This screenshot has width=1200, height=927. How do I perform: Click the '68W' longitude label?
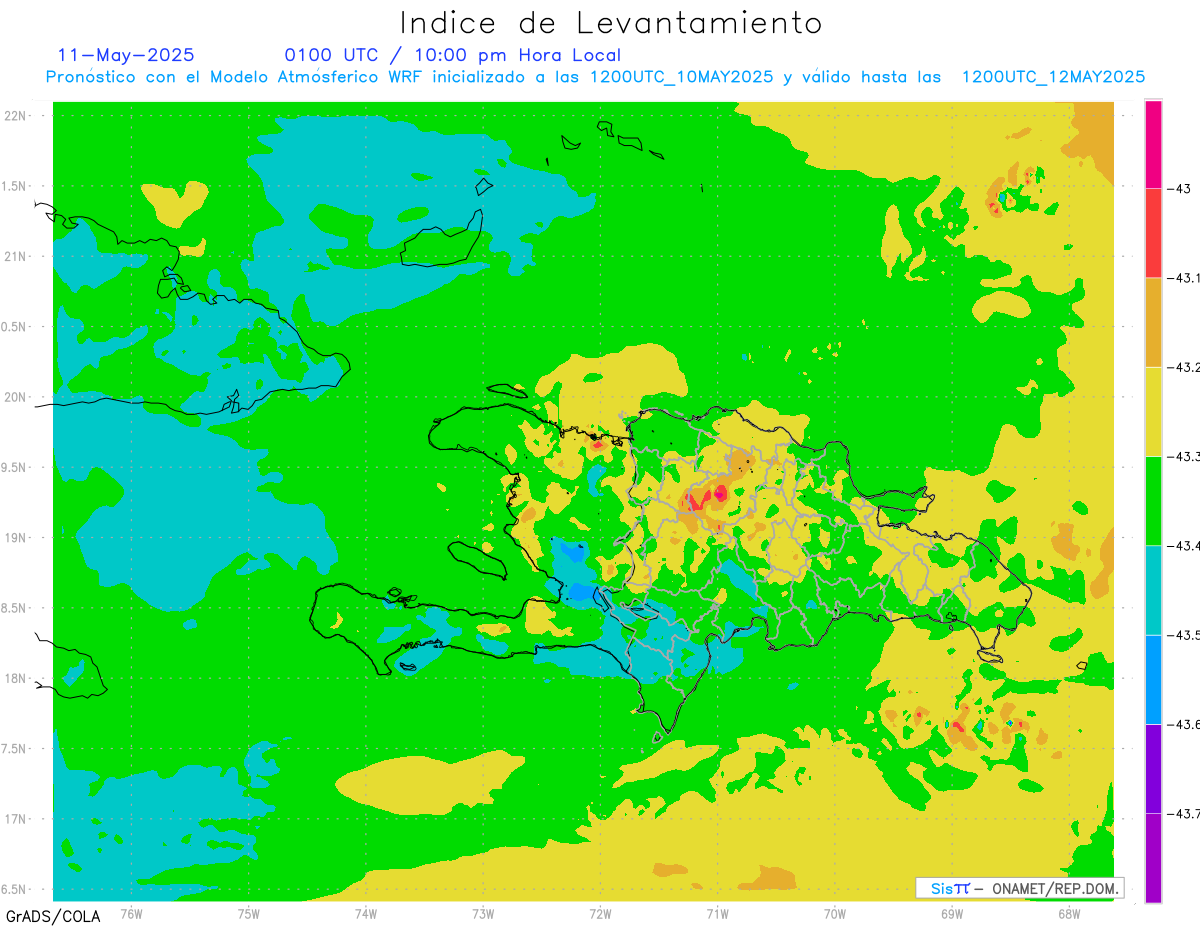(1069, 913)
